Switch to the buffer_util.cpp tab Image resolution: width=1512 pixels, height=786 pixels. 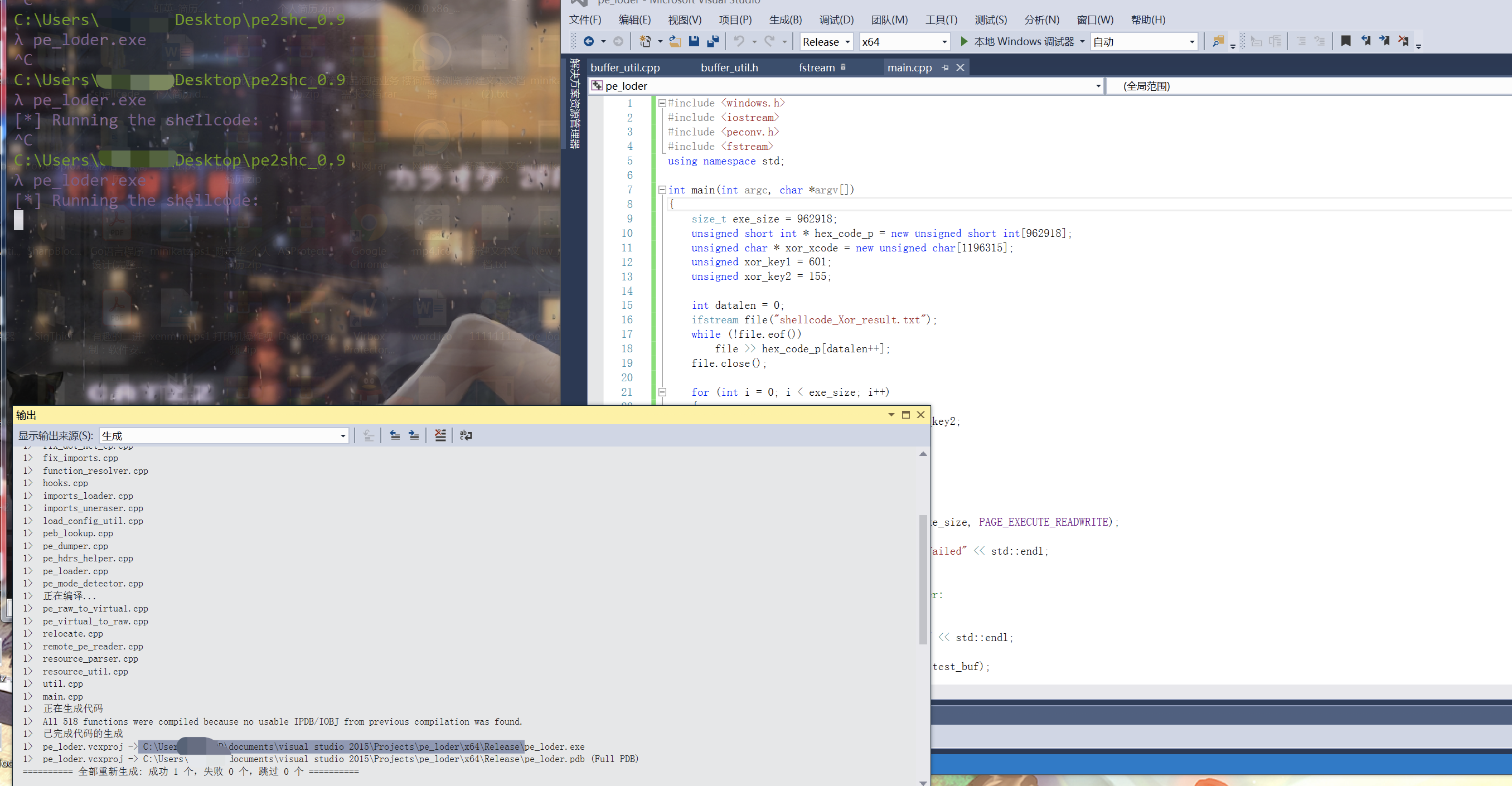(x=624, y=67)
